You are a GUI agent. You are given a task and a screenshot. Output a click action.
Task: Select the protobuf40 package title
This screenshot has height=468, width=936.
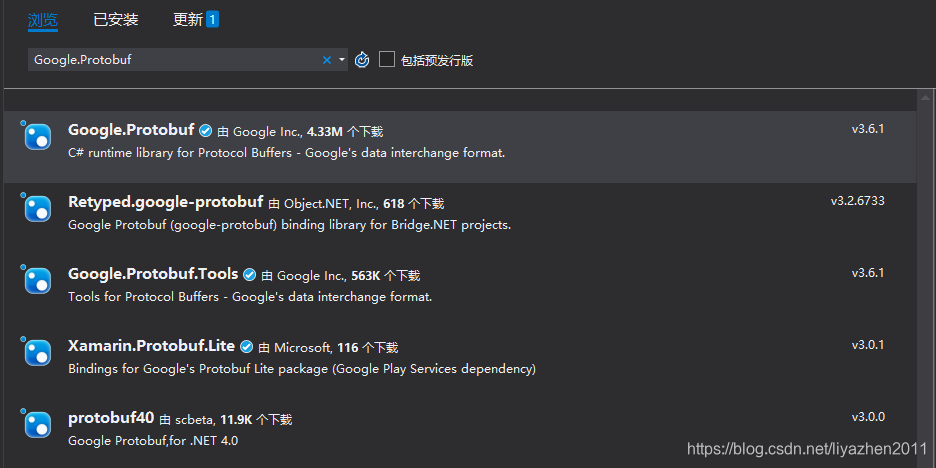pyautogui.click(x=111, y=418)
